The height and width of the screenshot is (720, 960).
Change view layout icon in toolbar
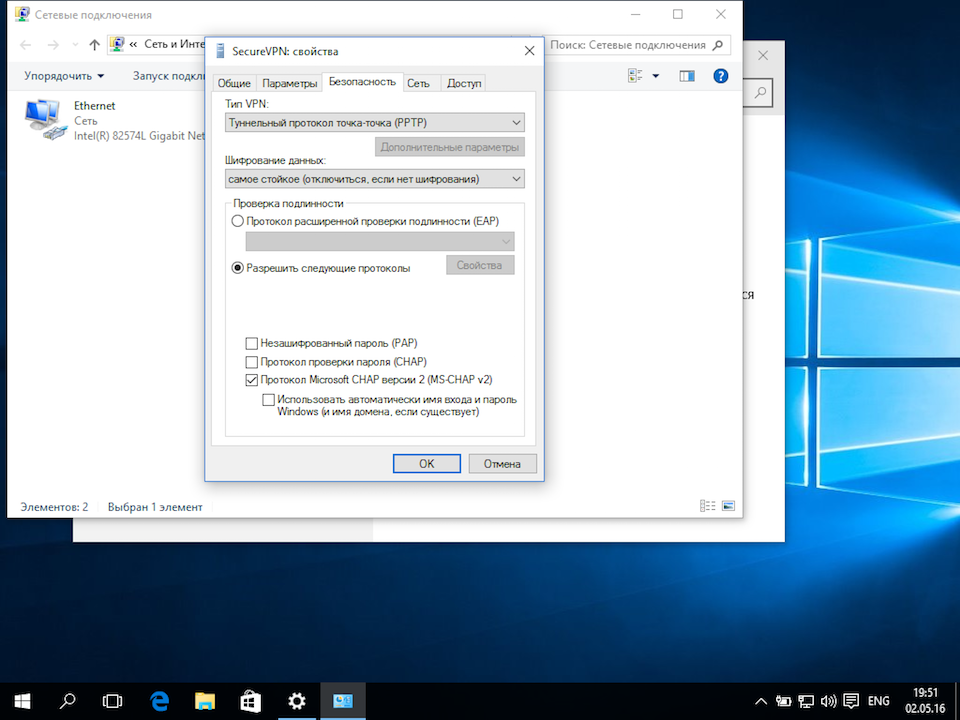[636, 76]
